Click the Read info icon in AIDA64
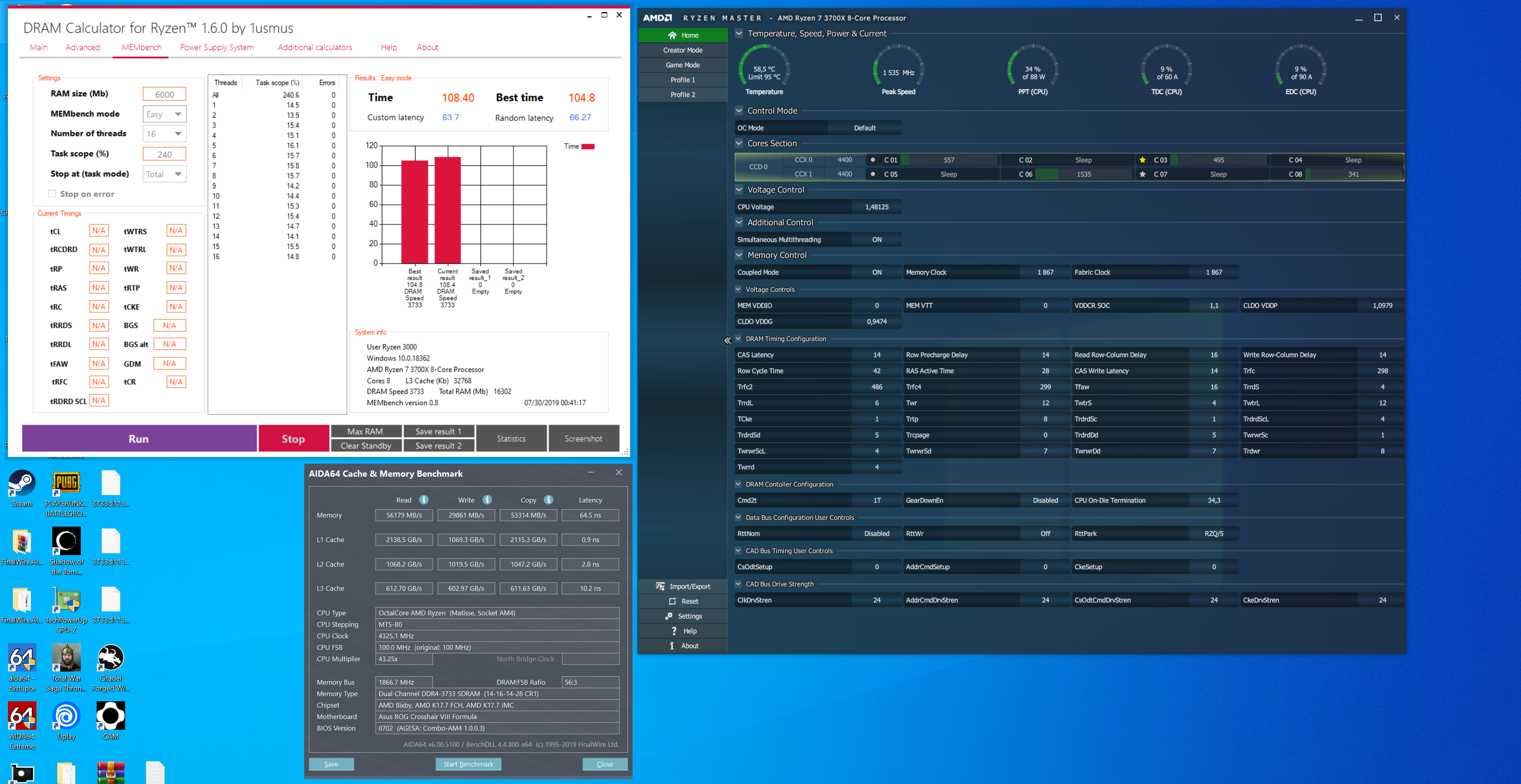The image size is (1521, 784). tap(423, 499)
